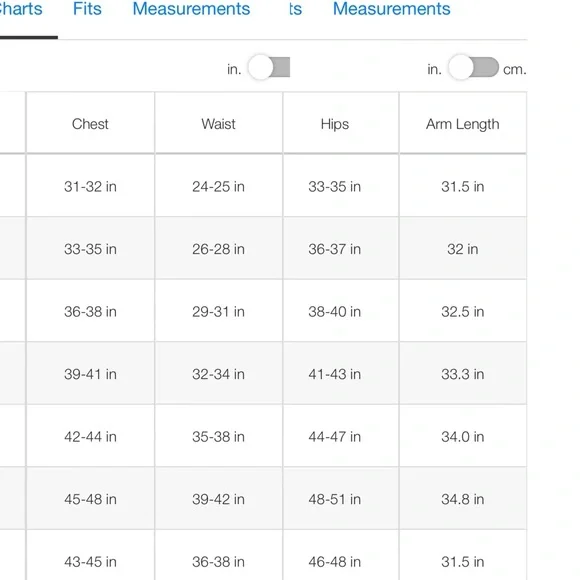Click the Chest column header

click(90, 124)
